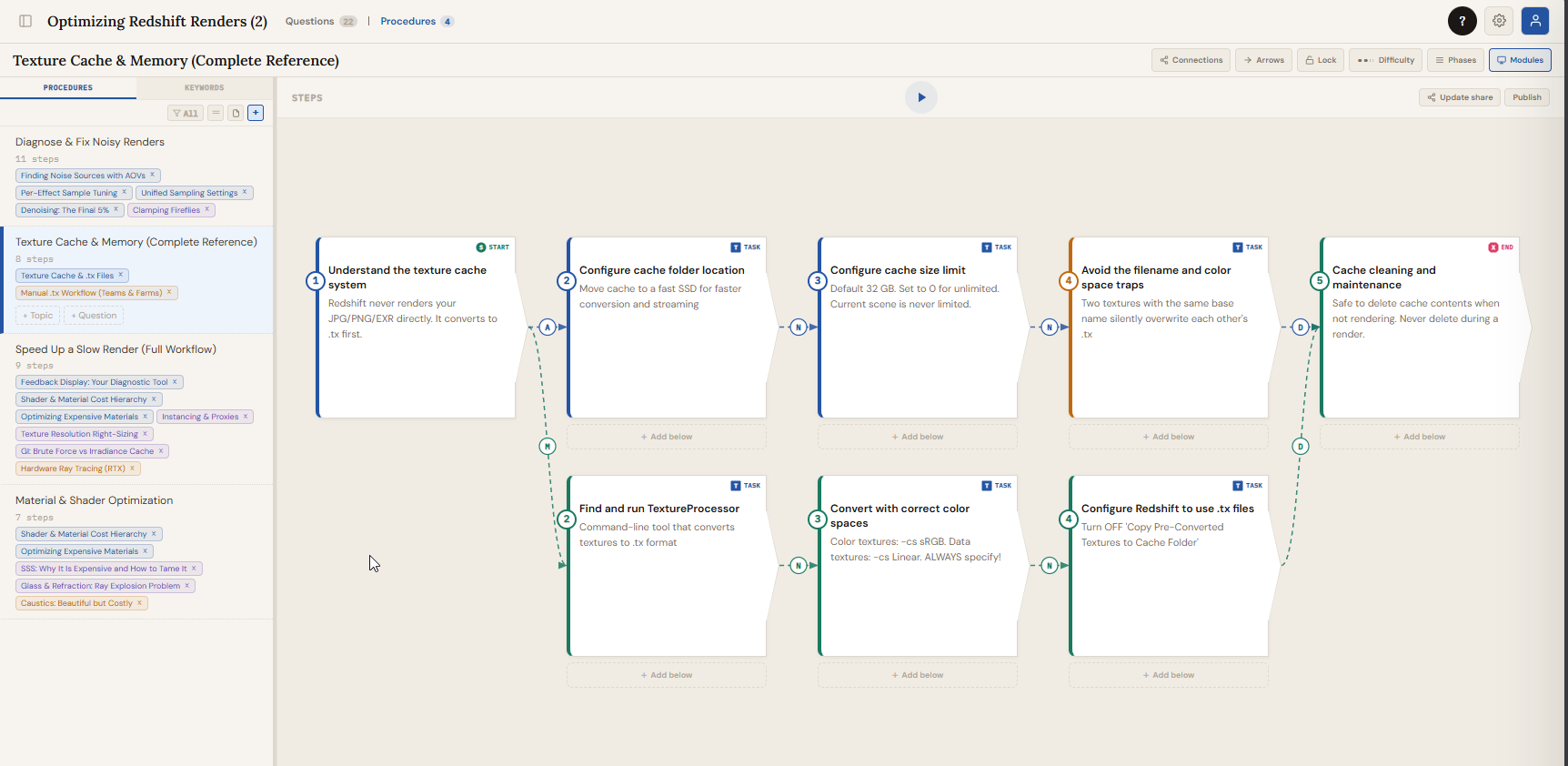The width and height of the screenshot is (1568, 766).
Task: Toggle the Lock option
Action: (1320, 60)
